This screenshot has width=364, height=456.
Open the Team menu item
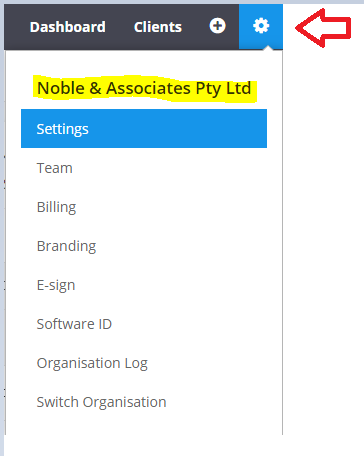point(55,168)
